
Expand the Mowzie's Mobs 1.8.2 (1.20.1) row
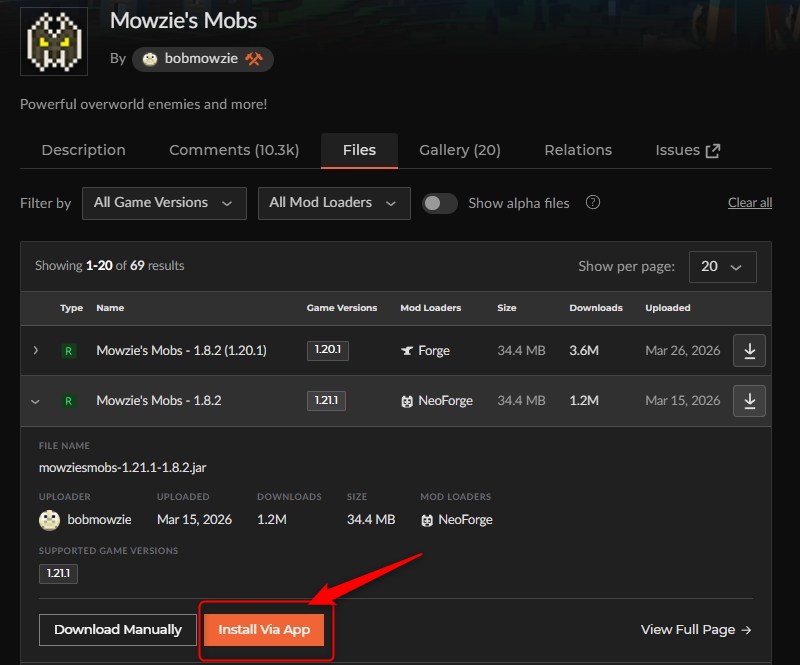(x=36, y=351)
